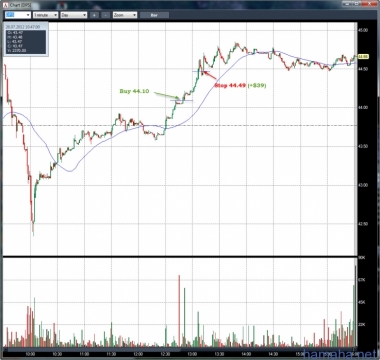
Task: Open the symbol selector dropdown
Action: (x=18, y=15)
